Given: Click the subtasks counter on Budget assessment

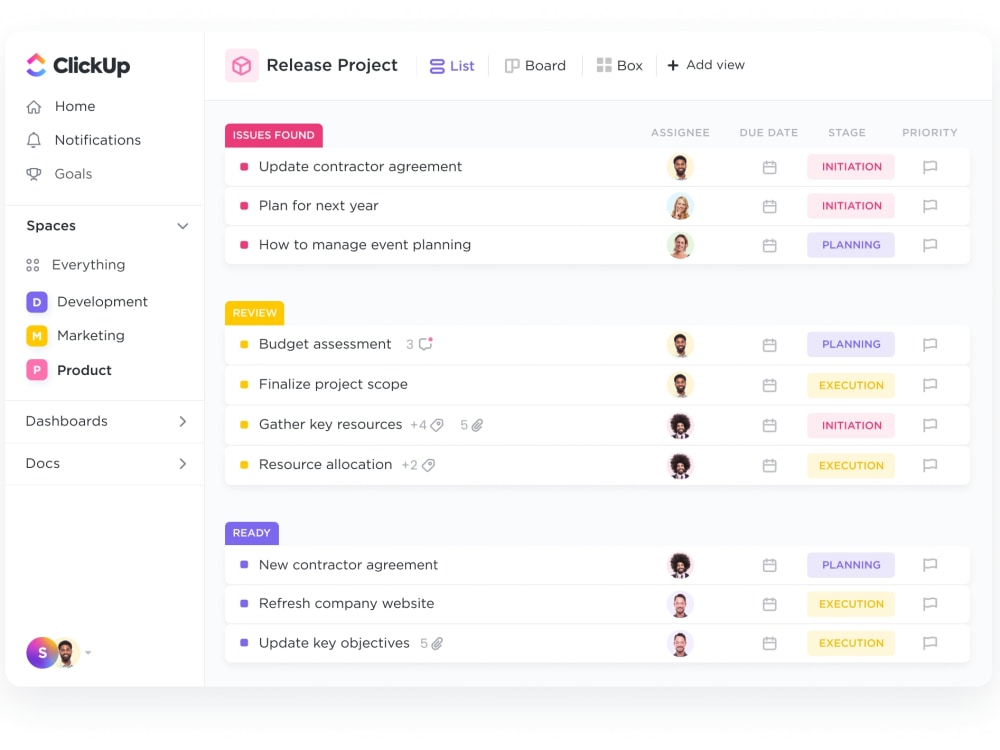Looking at the screenshot, I should tap(415, 344).
